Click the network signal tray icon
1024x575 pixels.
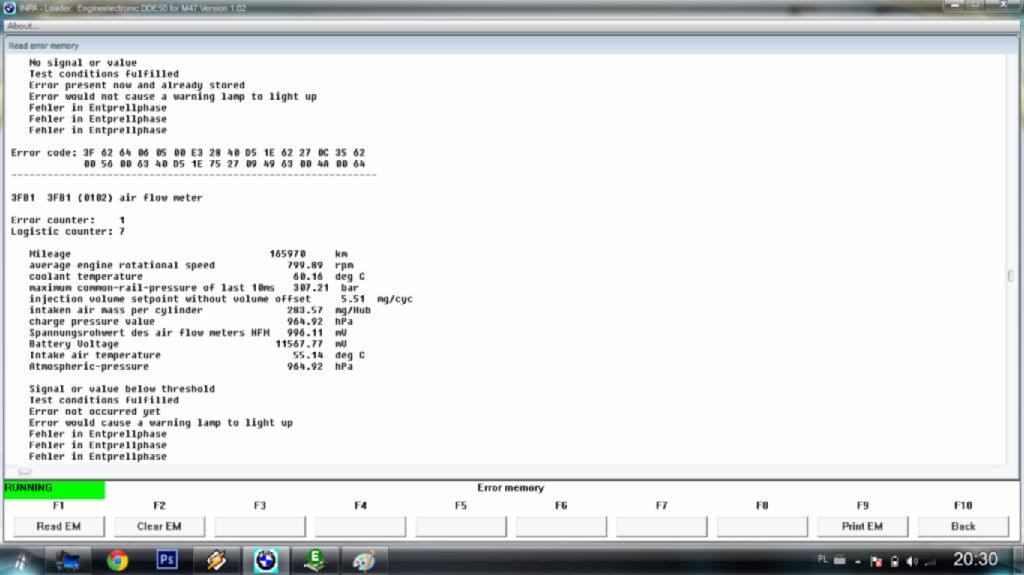(x=931, y=561)
